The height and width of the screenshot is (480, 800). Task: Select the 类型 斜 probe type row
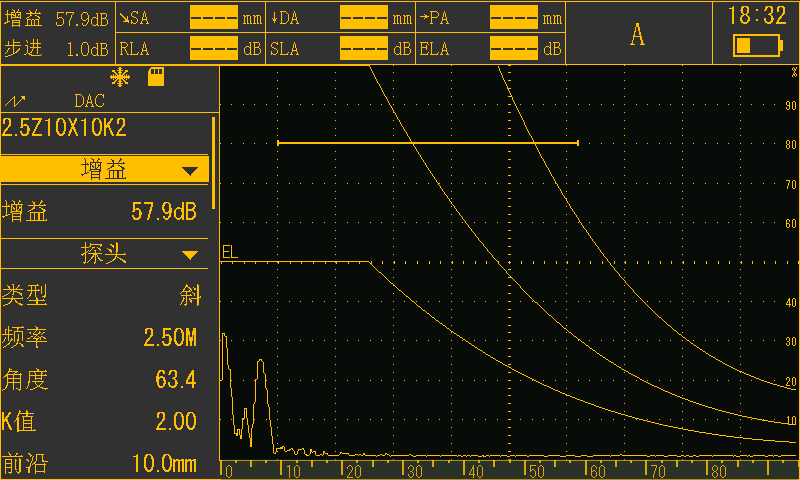point(104,295)
